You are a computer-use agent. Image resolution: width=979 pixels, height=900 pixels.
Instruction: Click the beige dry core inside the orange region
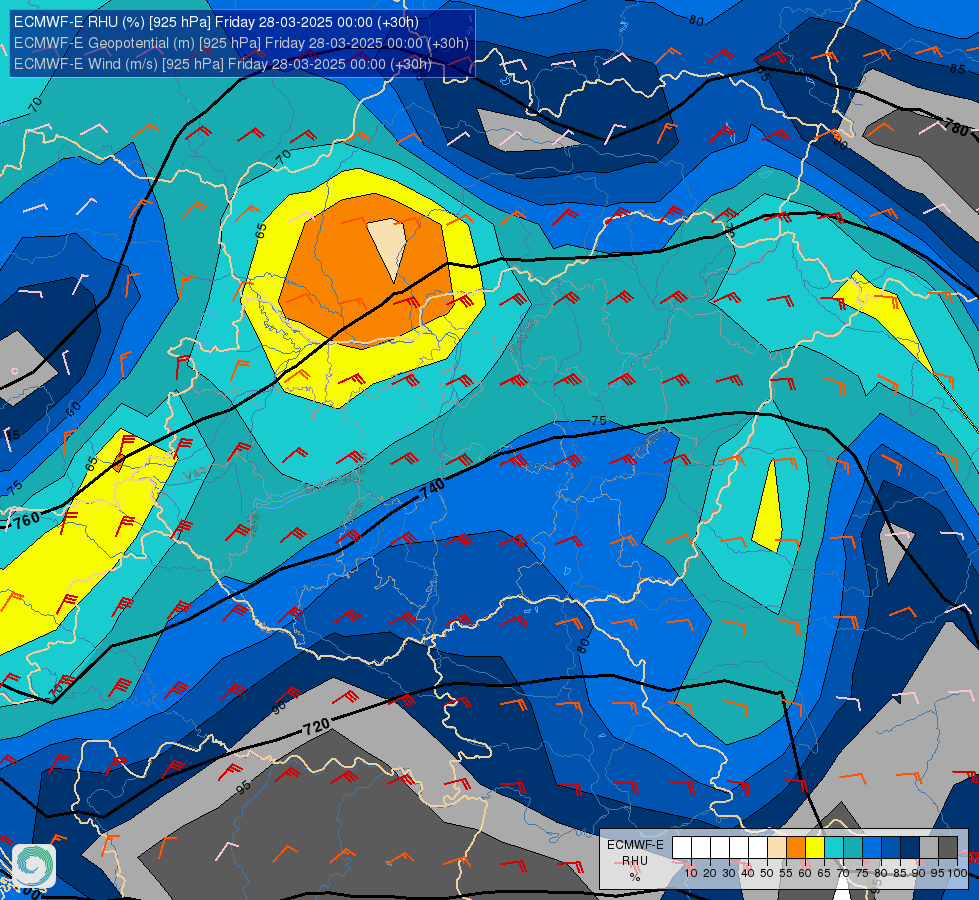coord(388,245)
